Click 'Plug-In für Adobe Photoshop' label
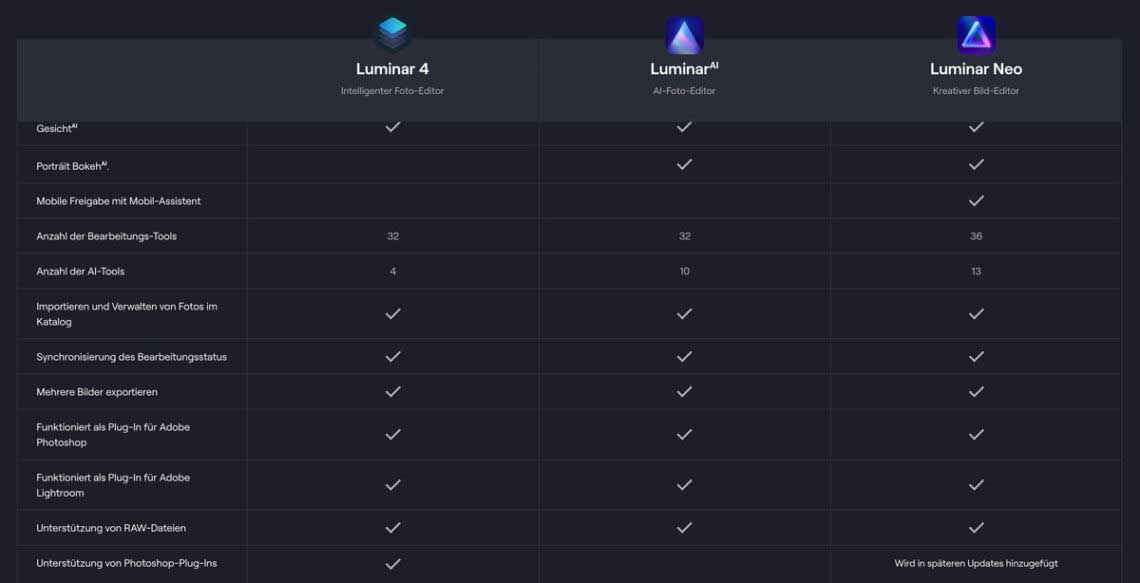 [113, 435]
